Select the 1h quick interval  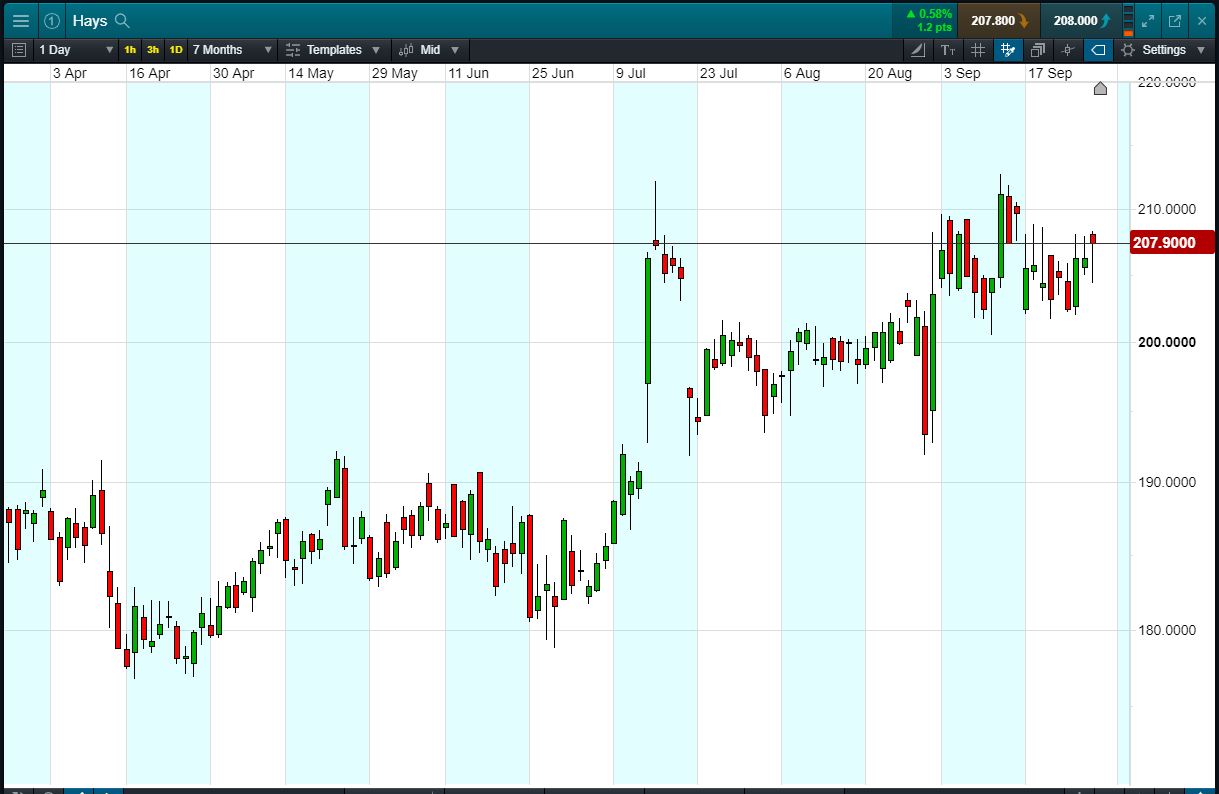pyautogui.click(x=130, y=50)
